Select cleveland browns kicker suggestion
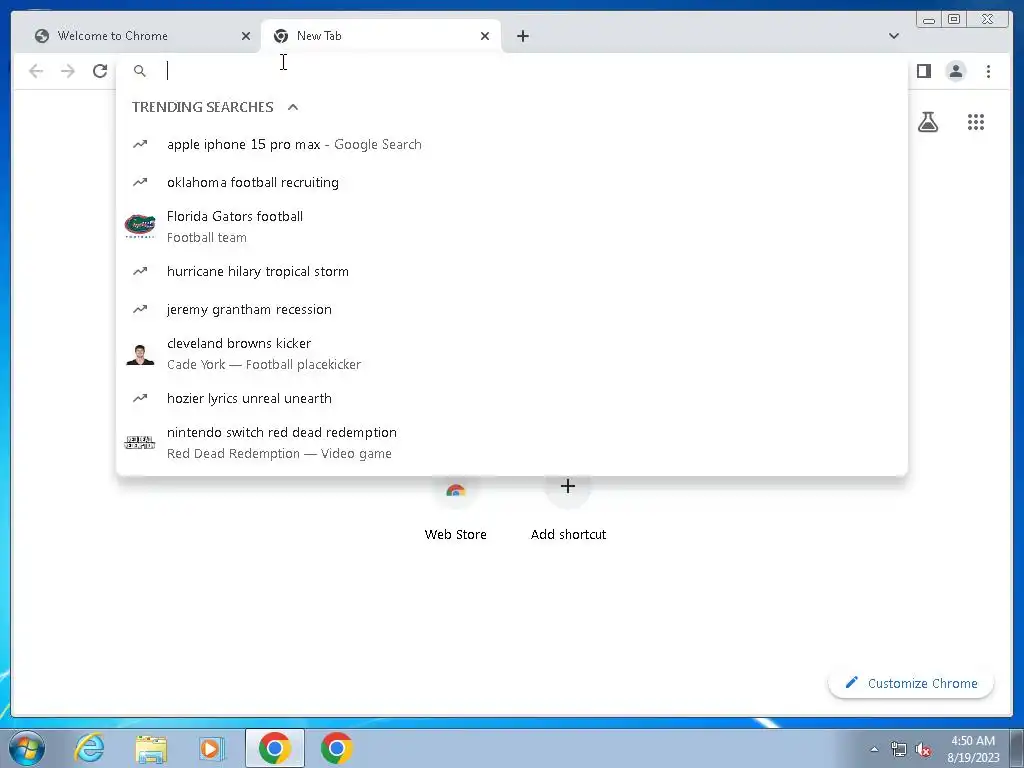 pyautogui.click(x=511, y=353)
